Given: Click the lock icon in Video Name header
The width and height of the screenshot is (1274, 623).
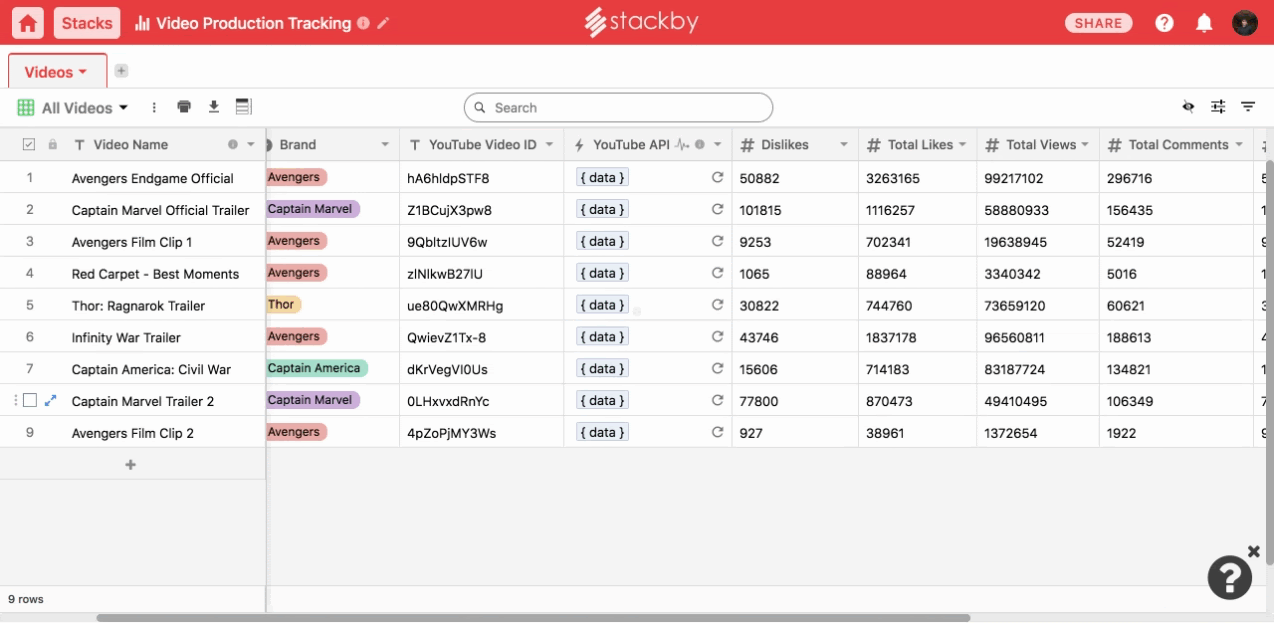Looking at the screenshot, I should (53, 145).
